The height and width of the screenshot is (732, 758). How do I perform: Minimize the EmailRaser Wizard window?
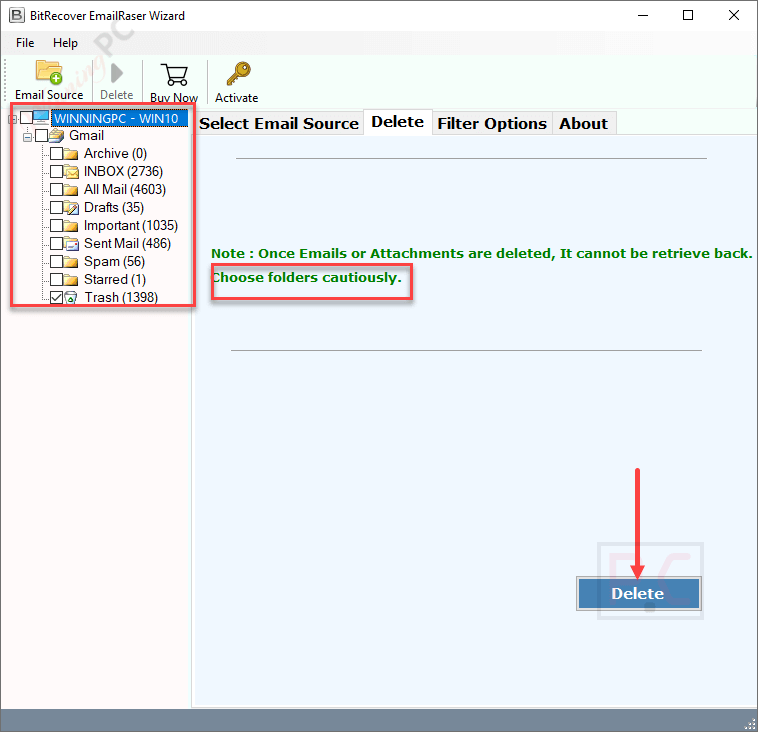coord(642,15)
